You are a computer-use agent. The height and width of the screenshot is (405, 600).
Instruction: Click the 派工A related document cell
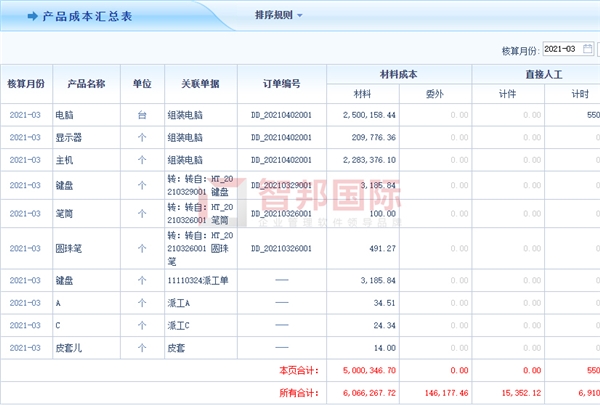180,303
